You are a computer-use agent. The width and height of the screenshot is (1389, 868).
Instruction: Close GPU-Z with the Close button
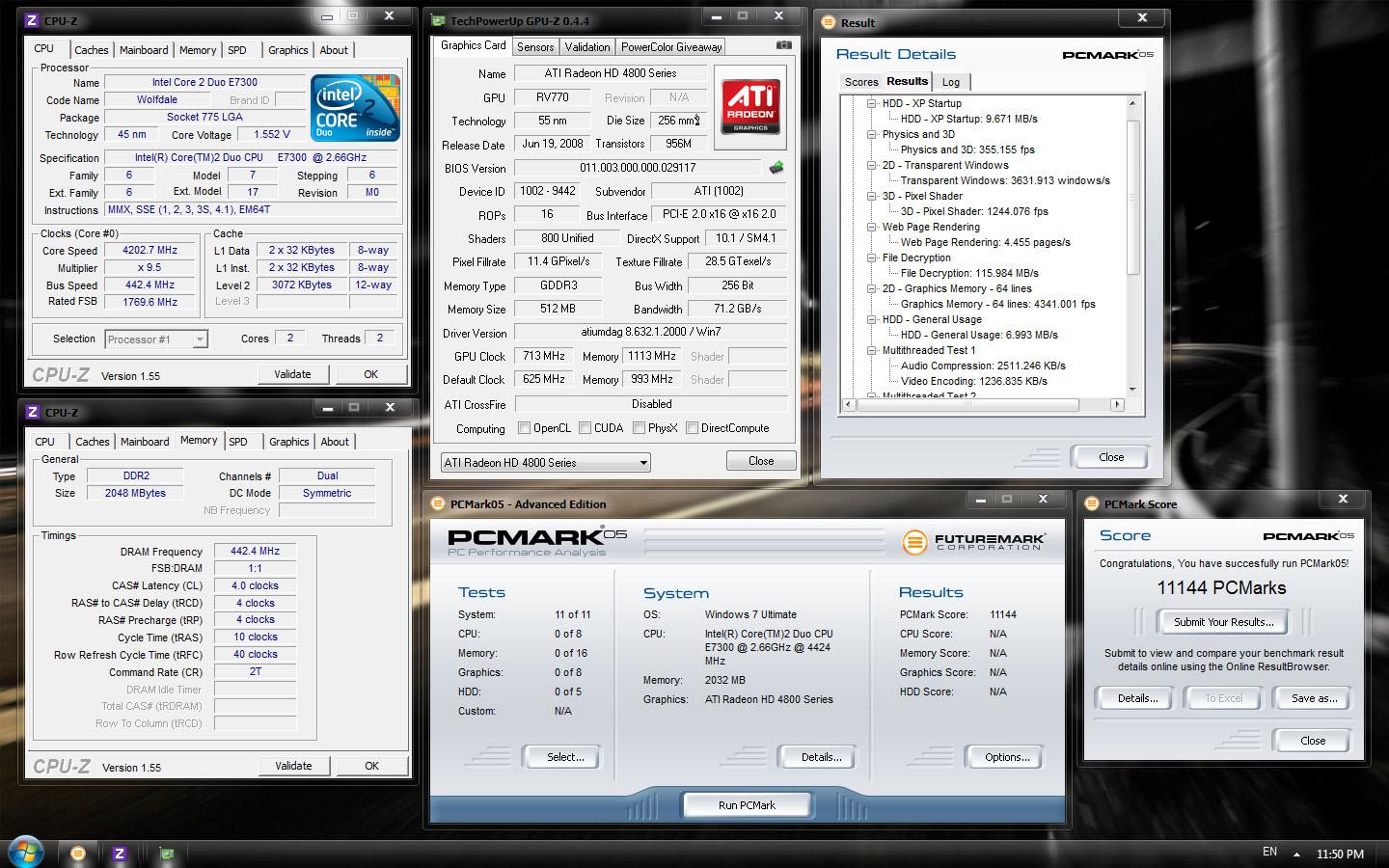click(761, 461)
